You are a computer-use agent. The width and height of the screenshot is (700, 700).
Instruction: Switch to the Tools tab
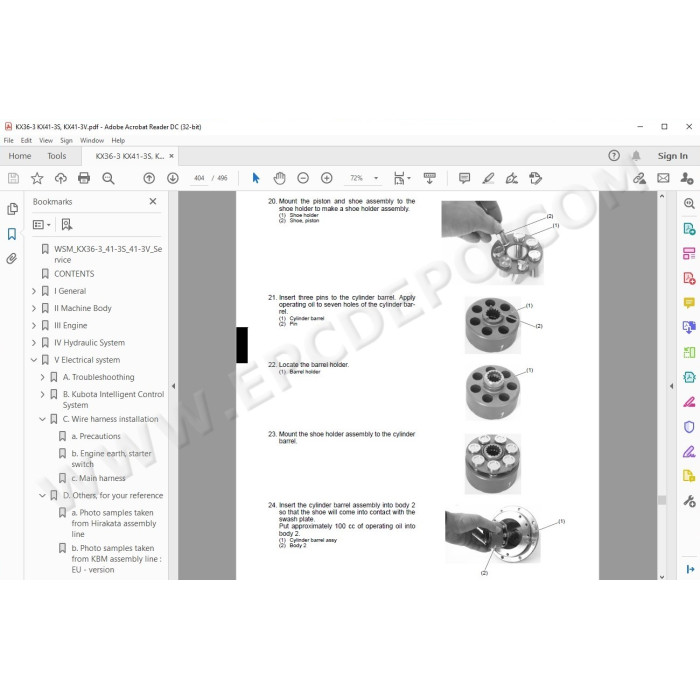[57, 156]
